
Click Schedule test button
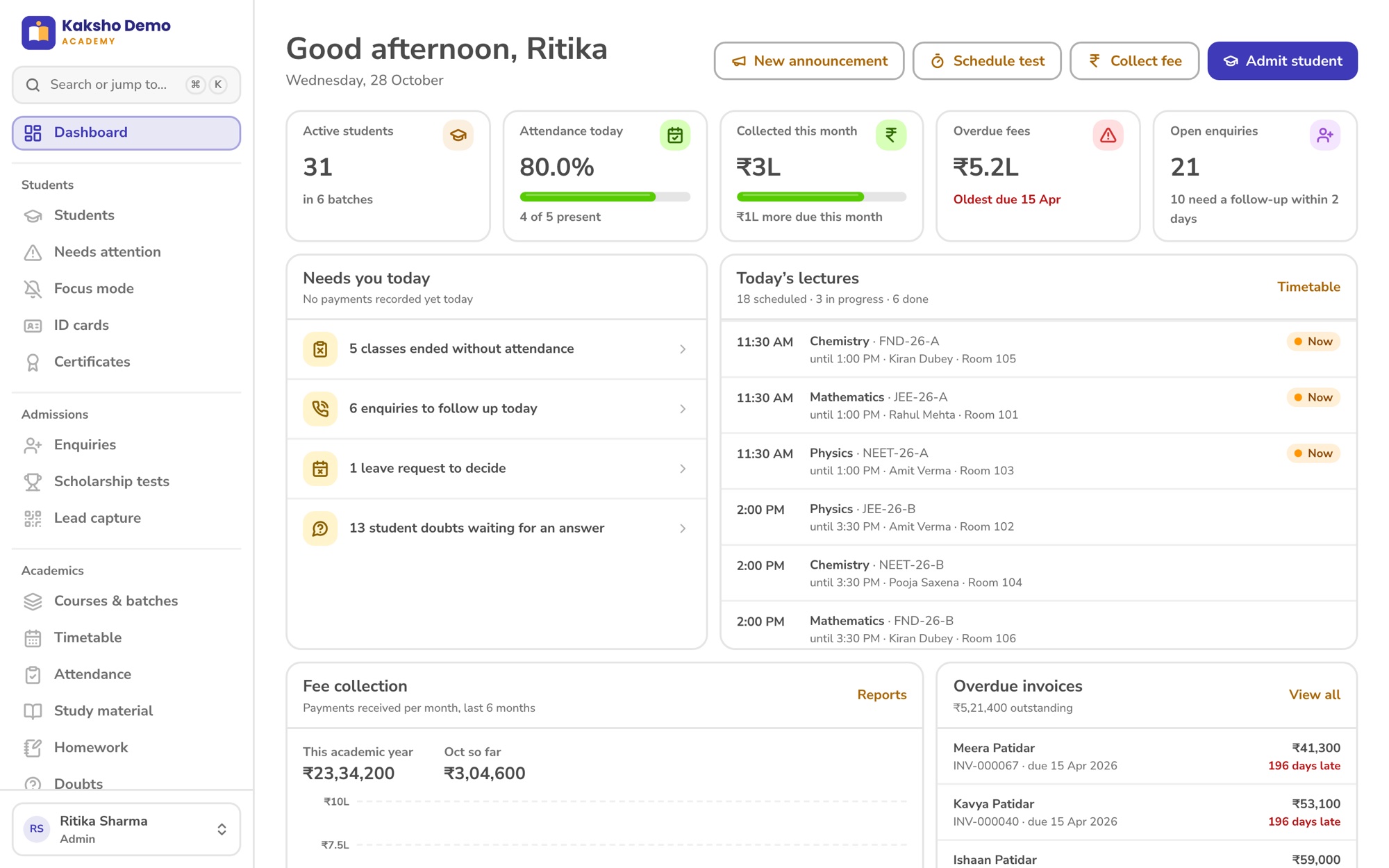[987, 61]
